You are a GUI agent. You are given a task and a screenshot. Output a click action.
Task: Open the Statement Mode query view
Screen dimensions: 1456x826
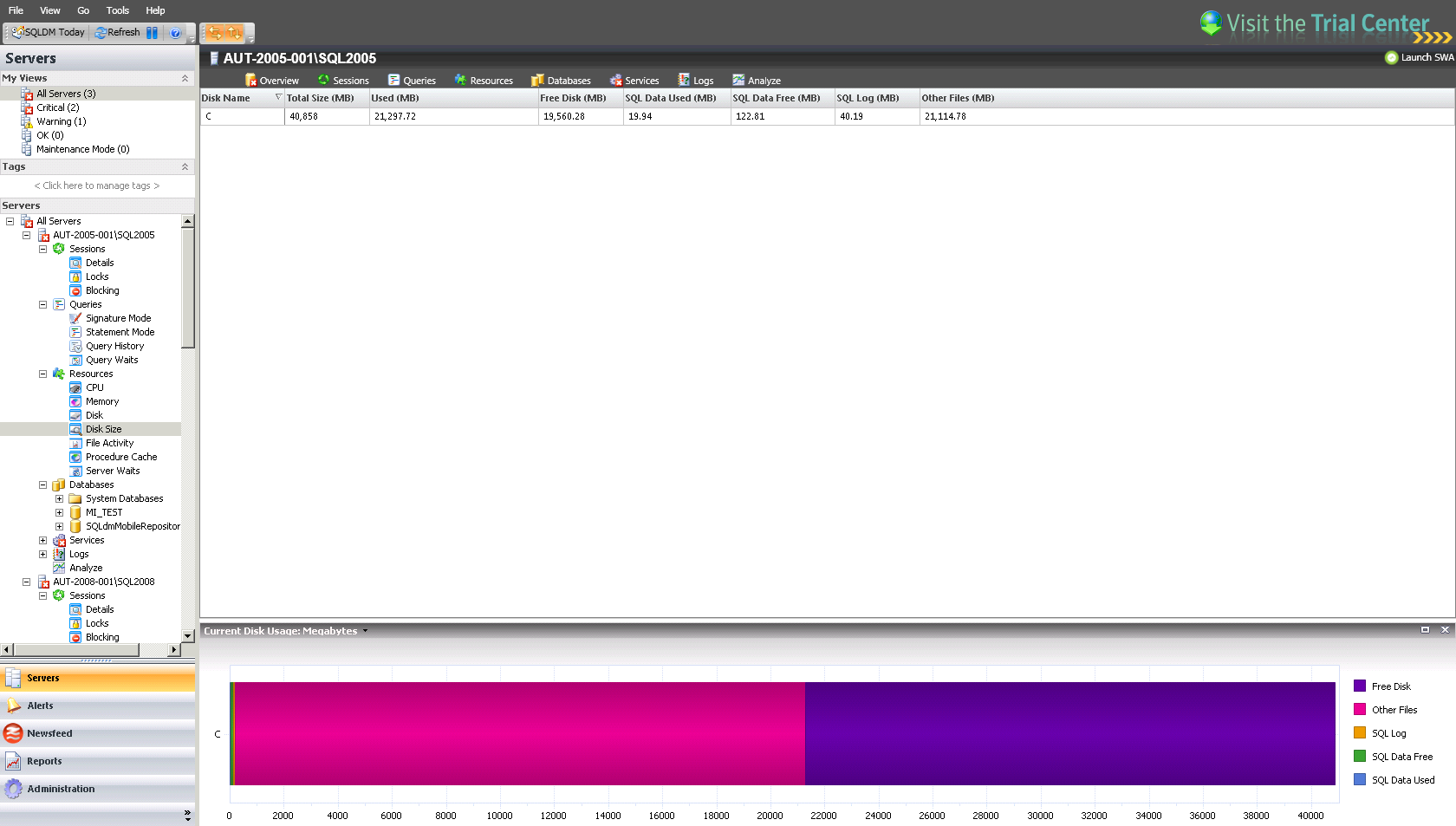(120, 332)
